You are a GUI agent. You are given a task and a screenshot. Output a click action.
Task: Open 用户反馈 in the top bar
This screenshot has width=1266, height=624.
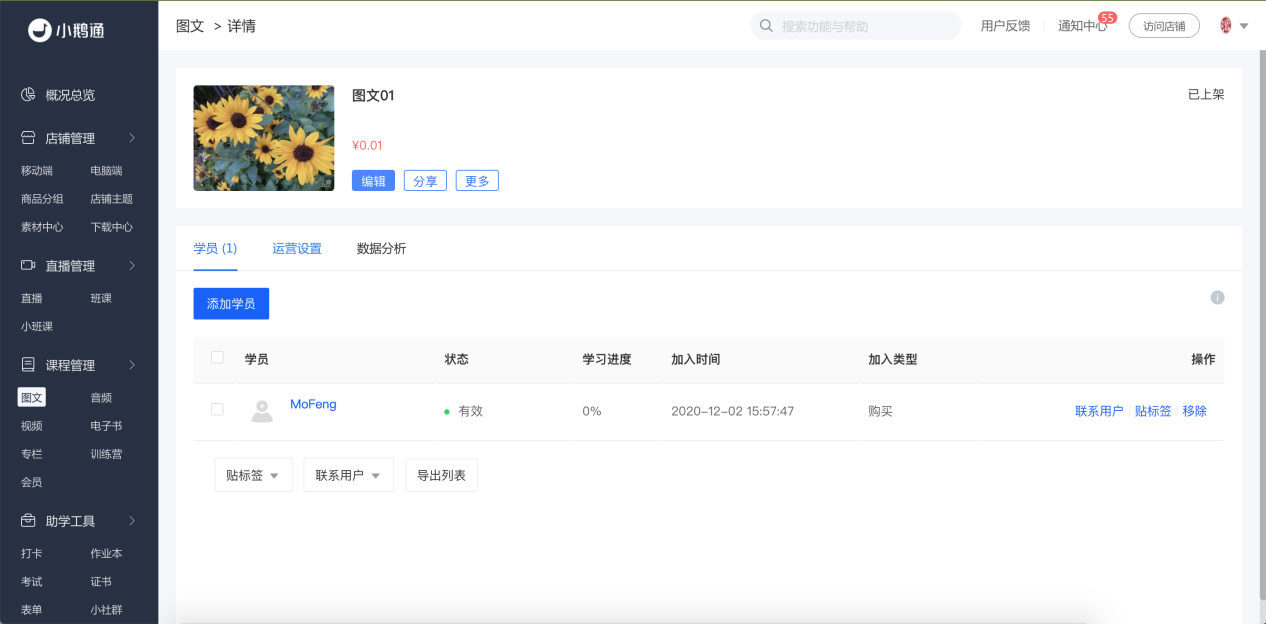[1005, 26]
